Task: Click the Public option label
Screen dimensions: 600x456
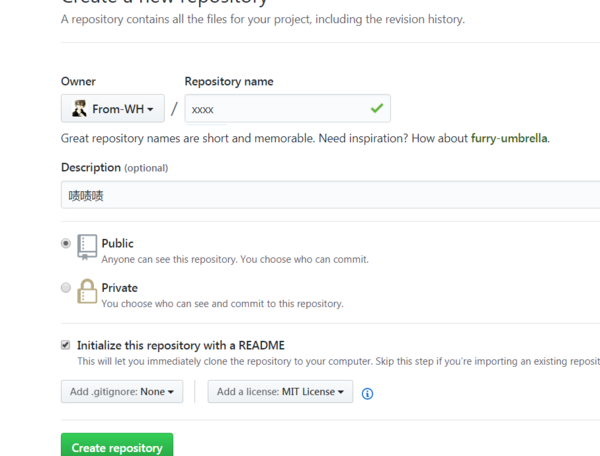Action: coord(117,243)
